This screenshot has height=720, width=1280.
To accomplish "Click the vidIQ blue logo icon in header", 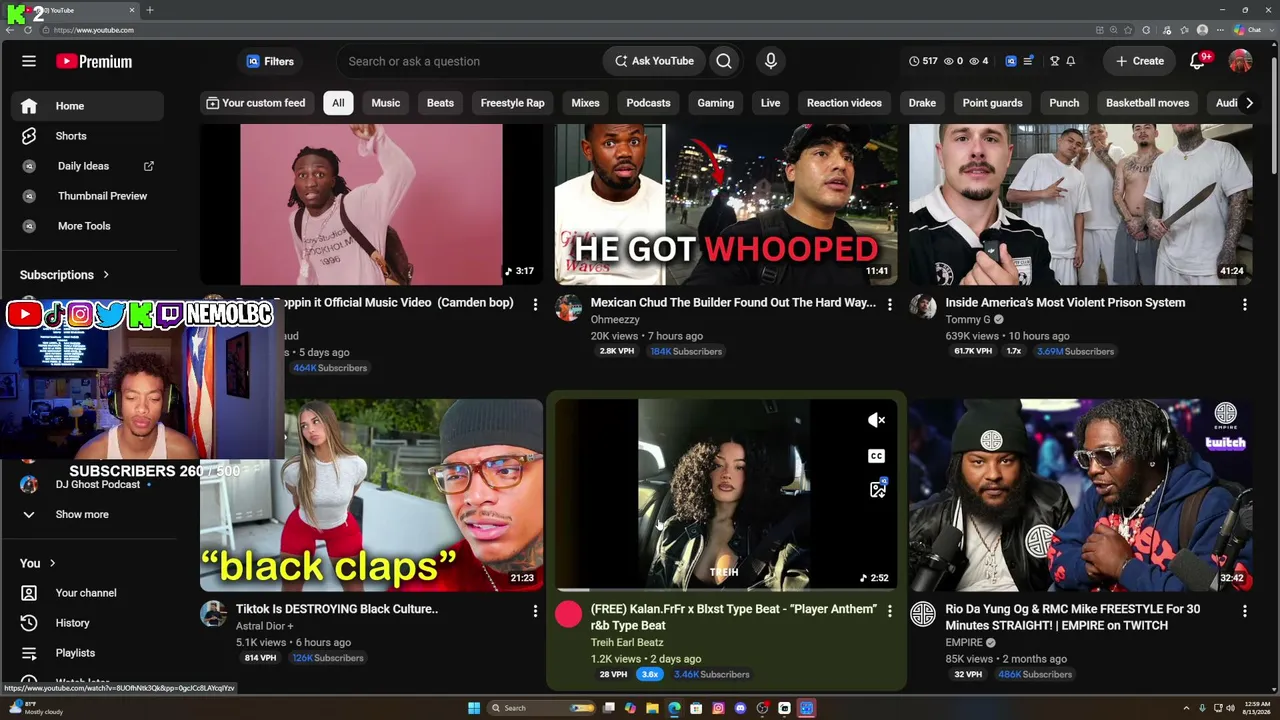I will [x=1010, y=61].
